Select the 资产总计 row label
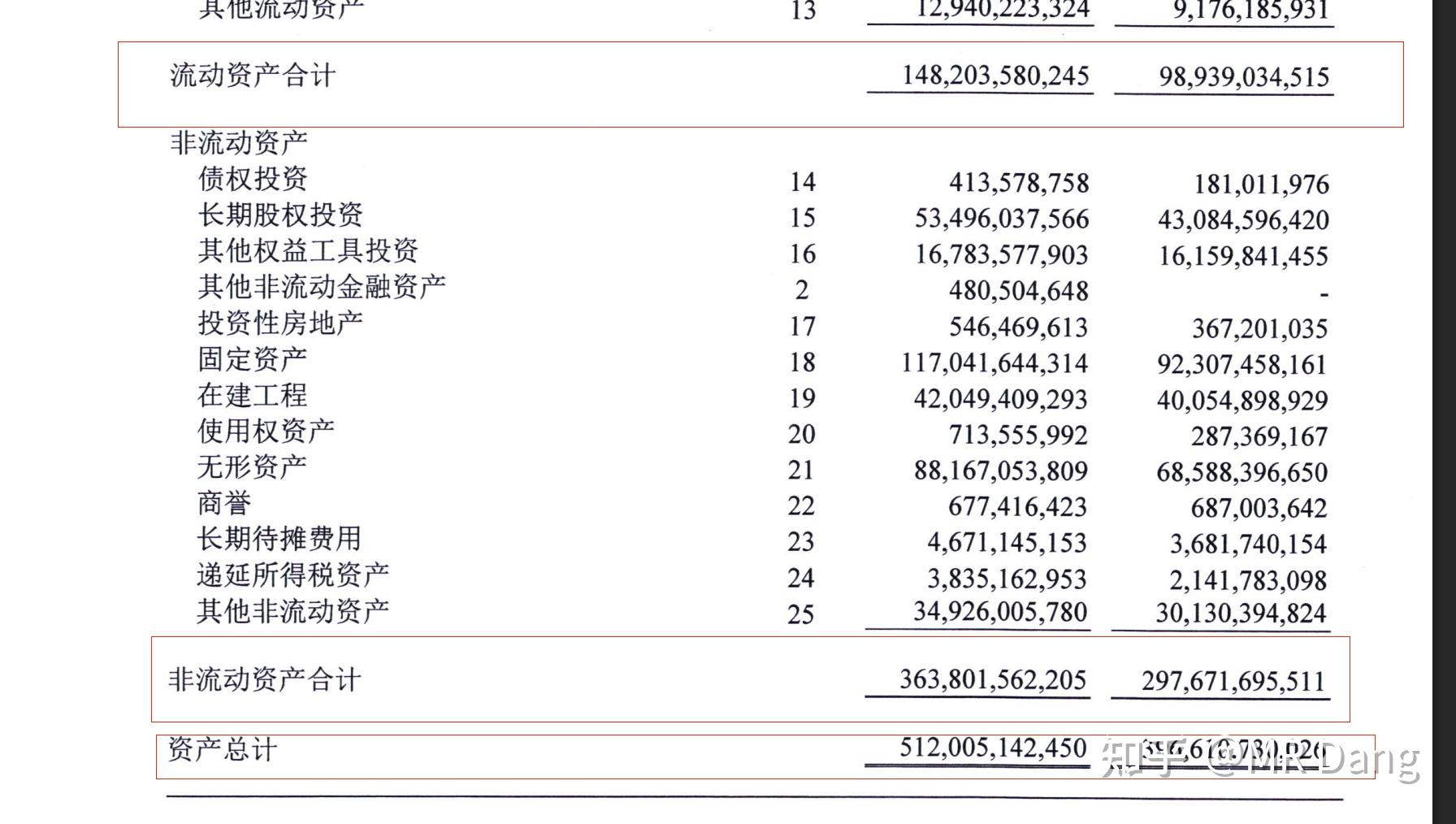This screenshot has width=1456, height=824. (223, 748)
